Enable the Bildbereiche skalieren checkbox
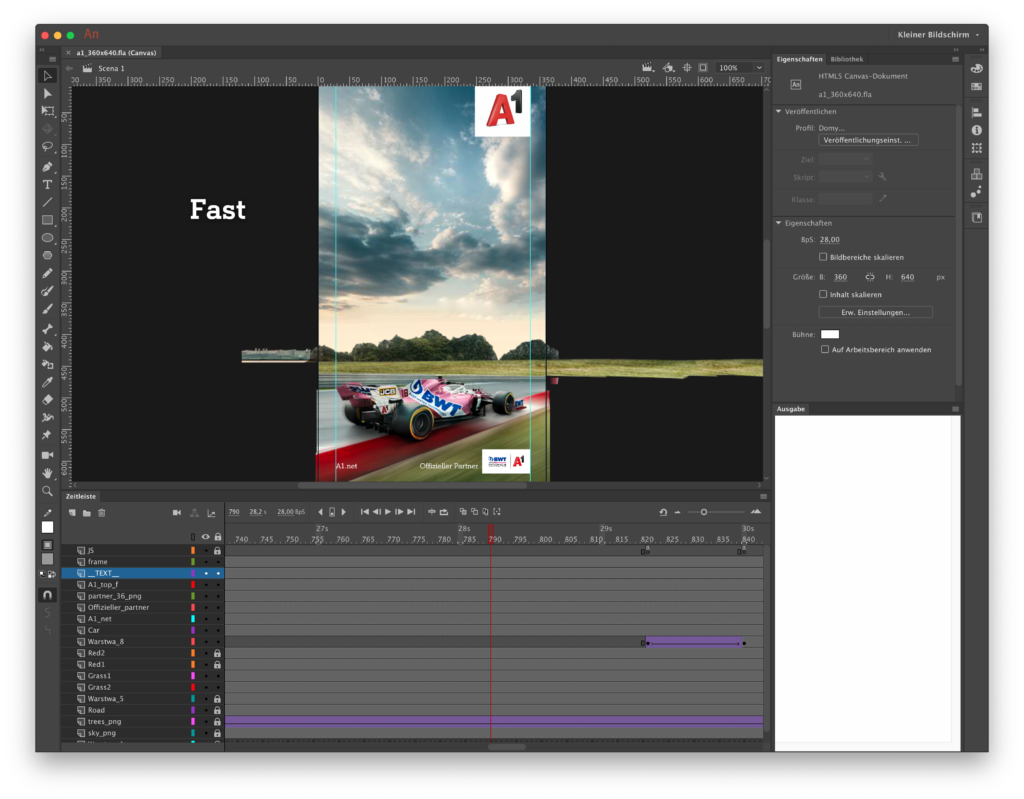 point(823,257)
